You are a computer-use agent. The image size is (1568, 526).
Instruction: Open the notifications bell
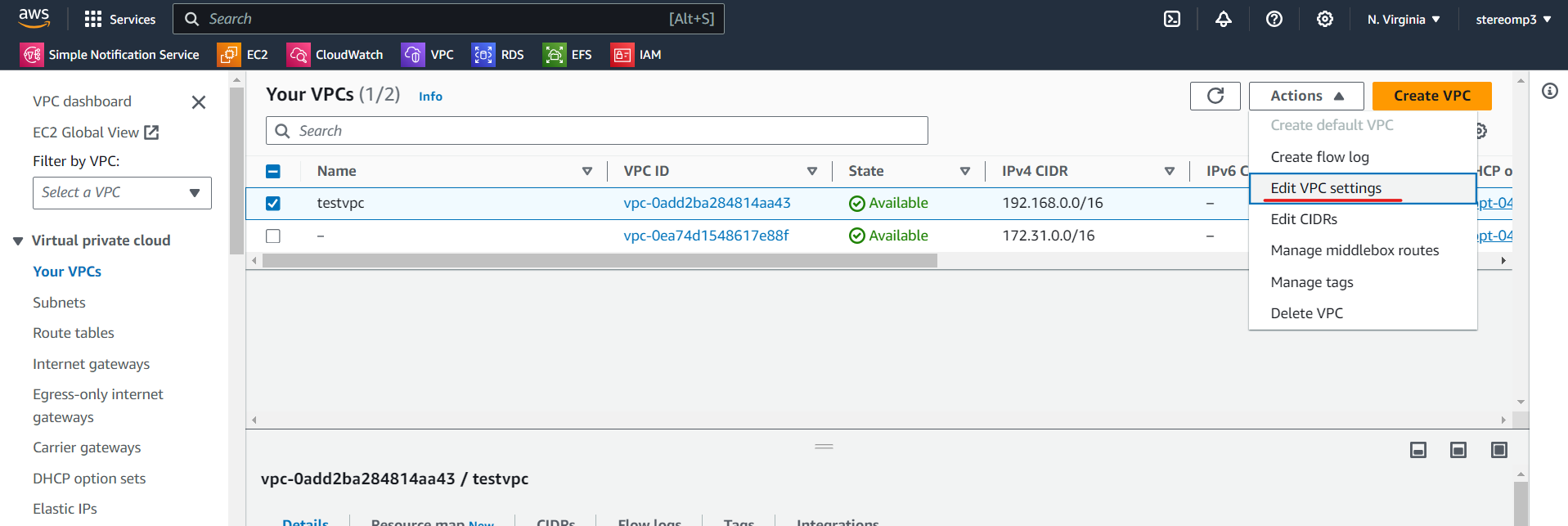click(x=1224, y=19)
